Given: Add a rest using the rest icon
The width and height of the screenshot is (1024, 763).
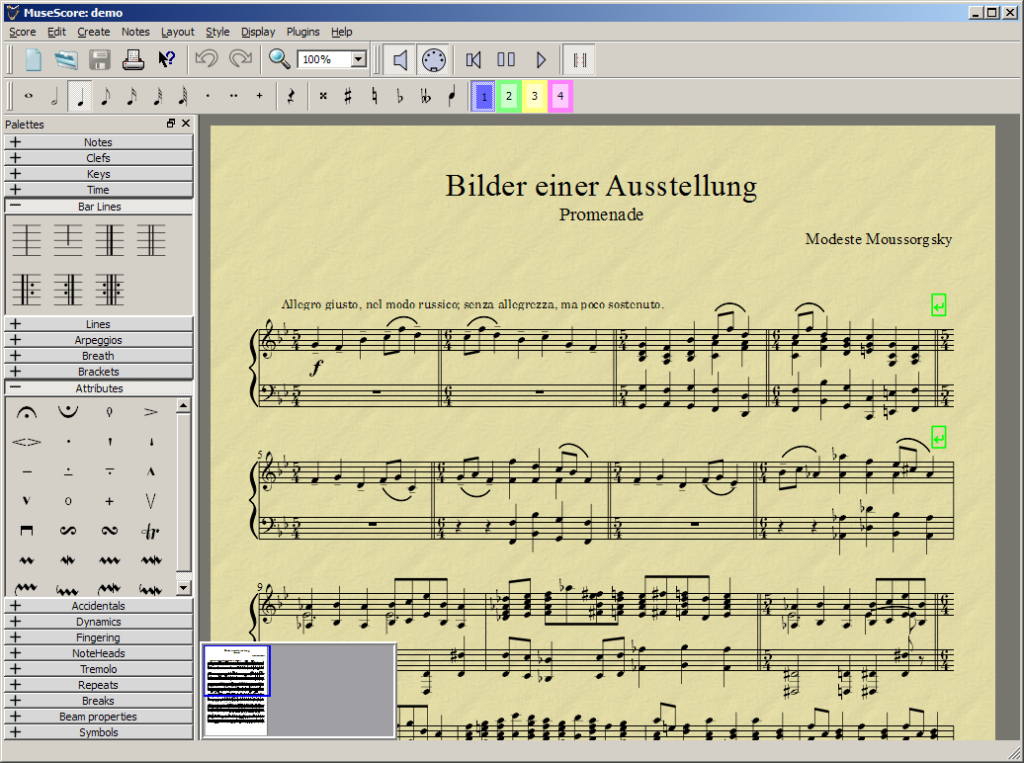Looking at the screenshot, I should coord(291,96).
